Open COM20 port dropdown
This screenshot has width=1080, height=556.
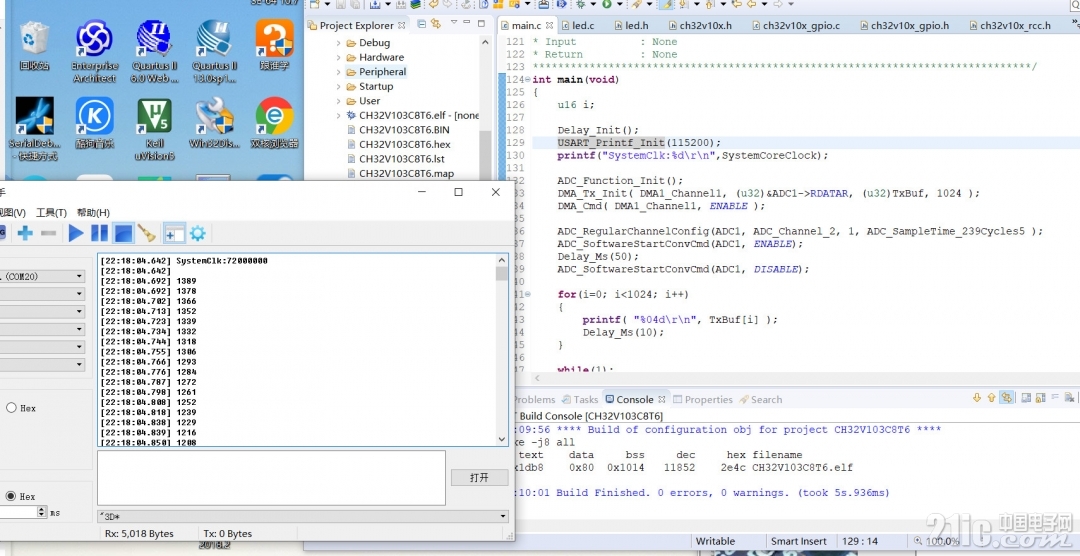[79, 276]
